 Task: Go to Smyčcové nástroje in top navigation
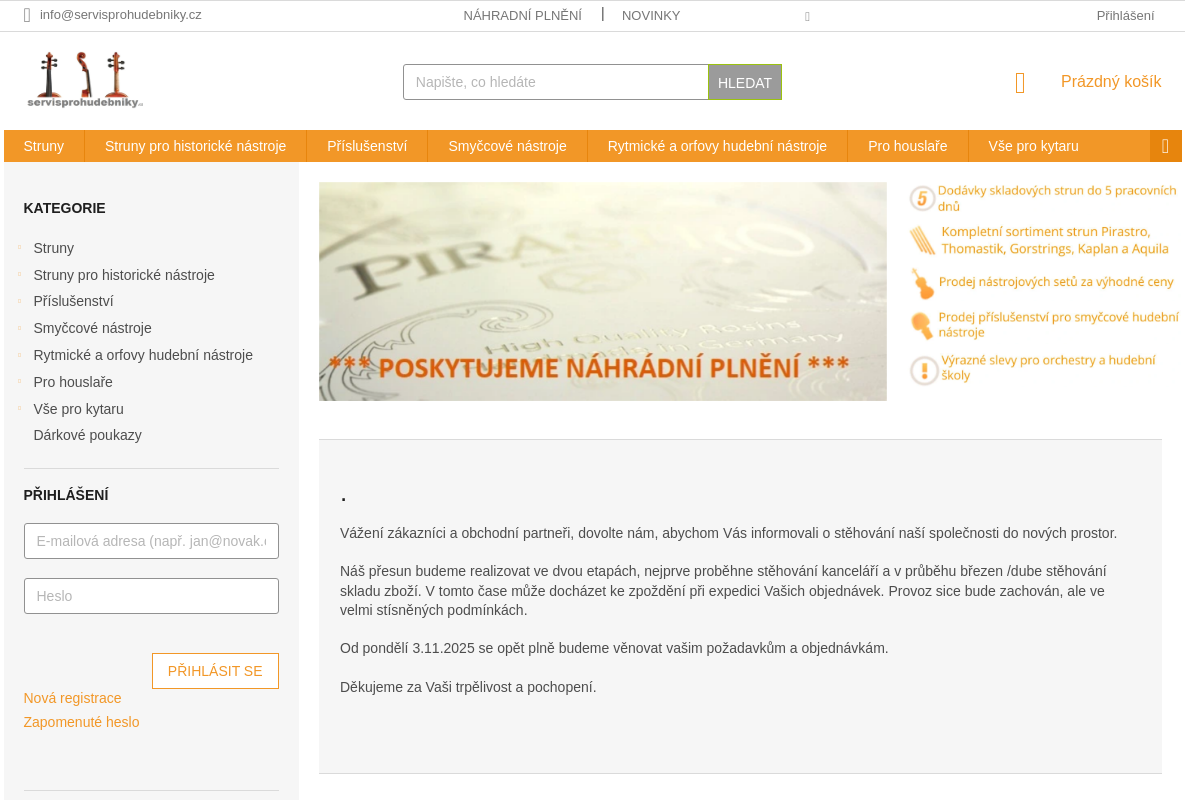coord(507,146)
